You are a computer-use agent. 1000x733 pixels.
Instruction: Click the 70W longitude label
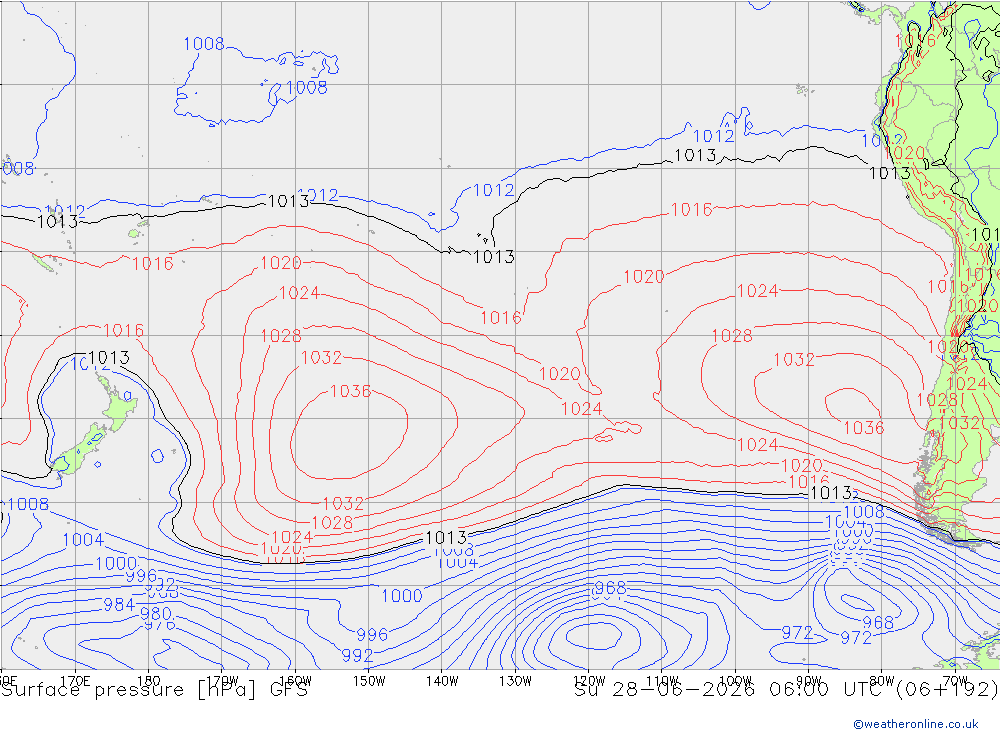pyautogui.click(x=955, y=681)
